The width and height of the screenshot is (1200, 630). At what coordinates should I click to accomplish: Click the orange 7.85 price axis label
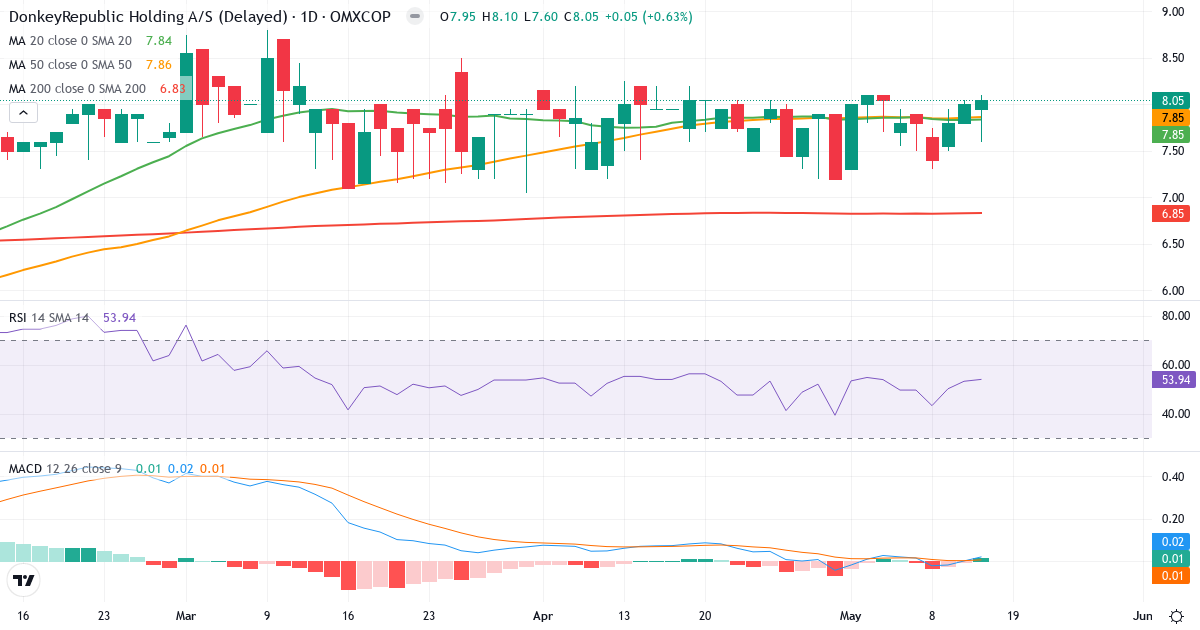pyautogui.click(x=1173, y=117)
